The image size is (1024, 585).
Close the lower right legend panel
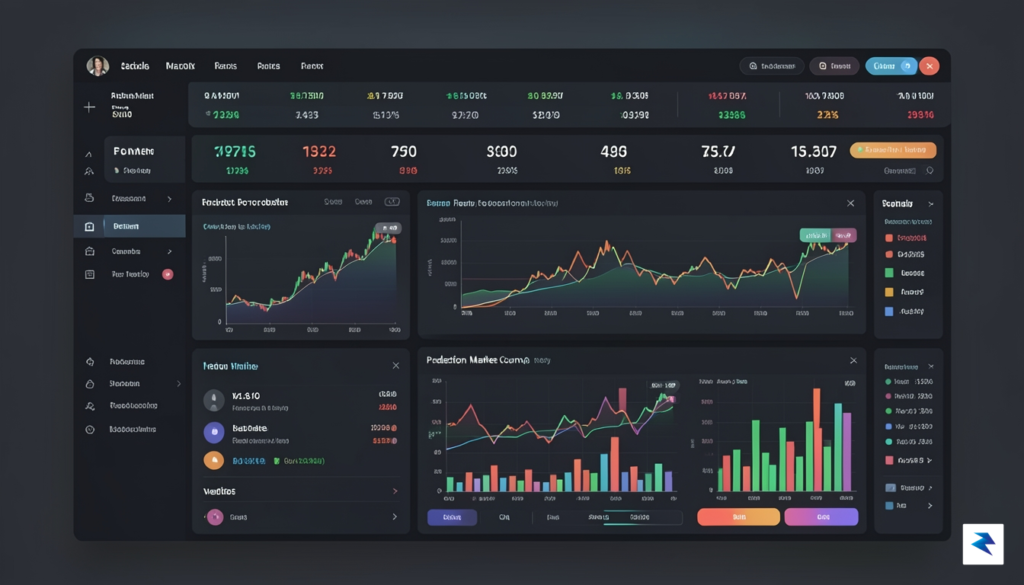[931, 367]
